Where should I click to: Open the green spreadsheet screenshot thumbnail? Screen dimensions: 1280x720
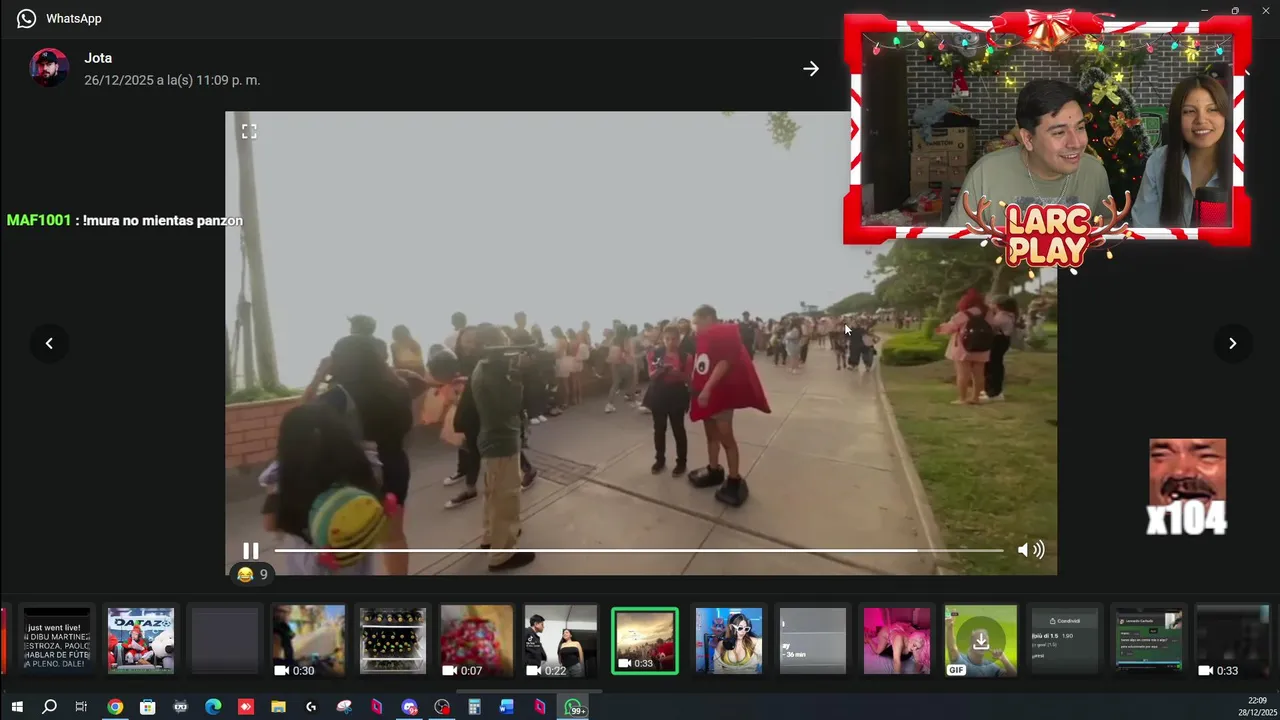[x=1149, y=641]
